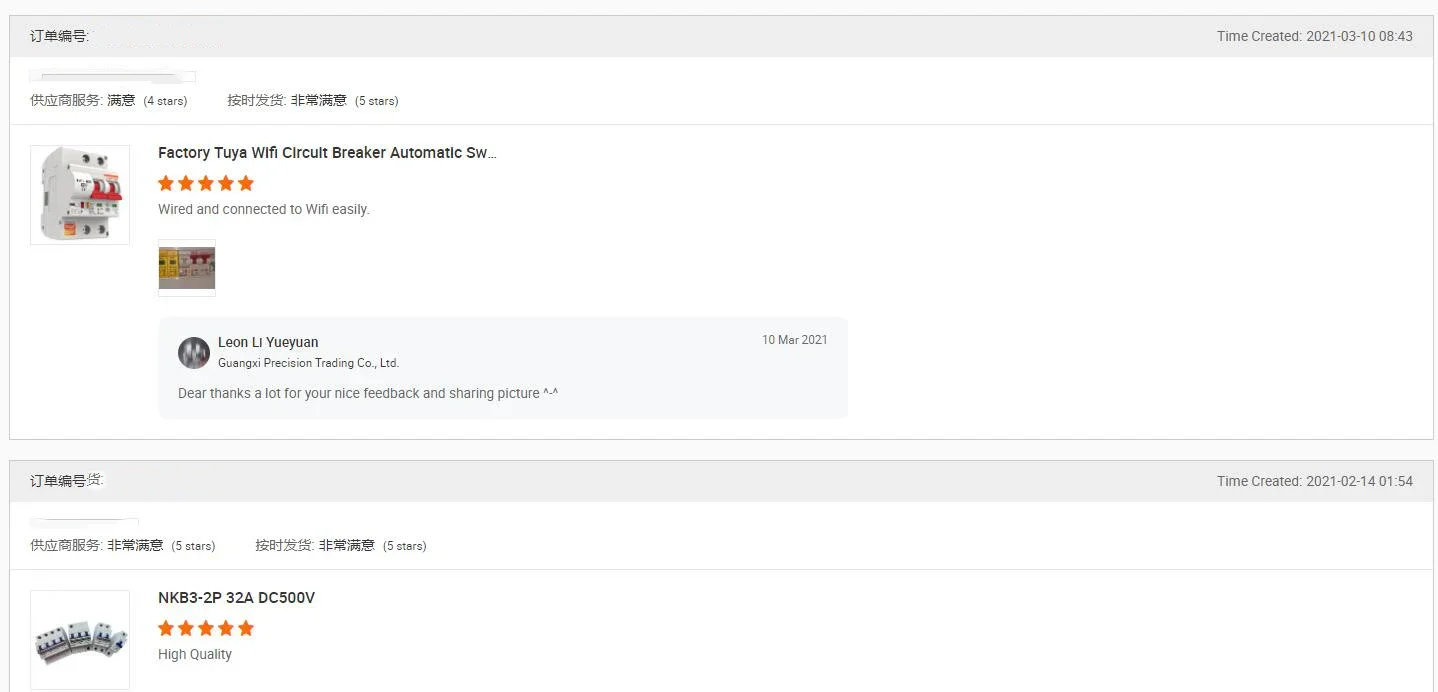
Task: Open the Wifi circuit breaker product thumbnail
Action: (80, 194)
